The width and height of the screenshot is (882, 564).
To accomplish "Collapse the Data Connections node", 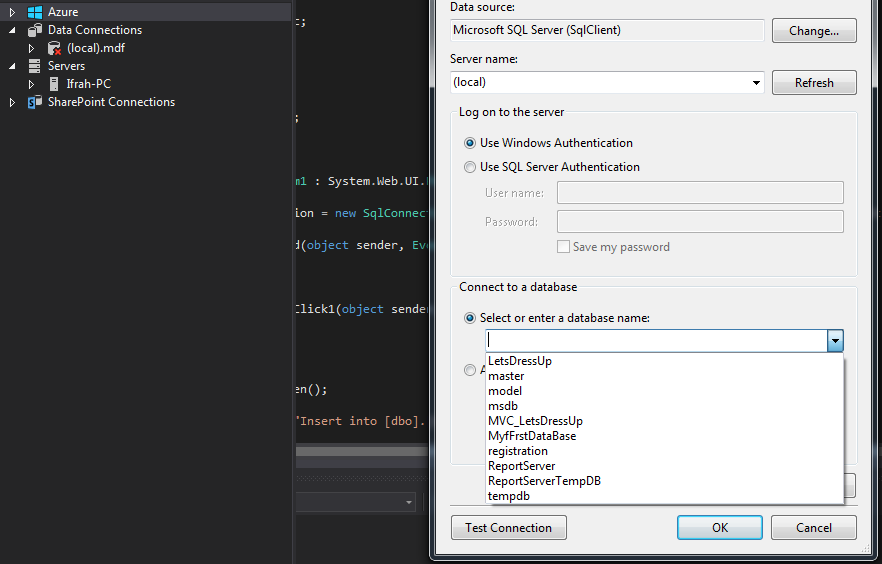I will 12,30.
